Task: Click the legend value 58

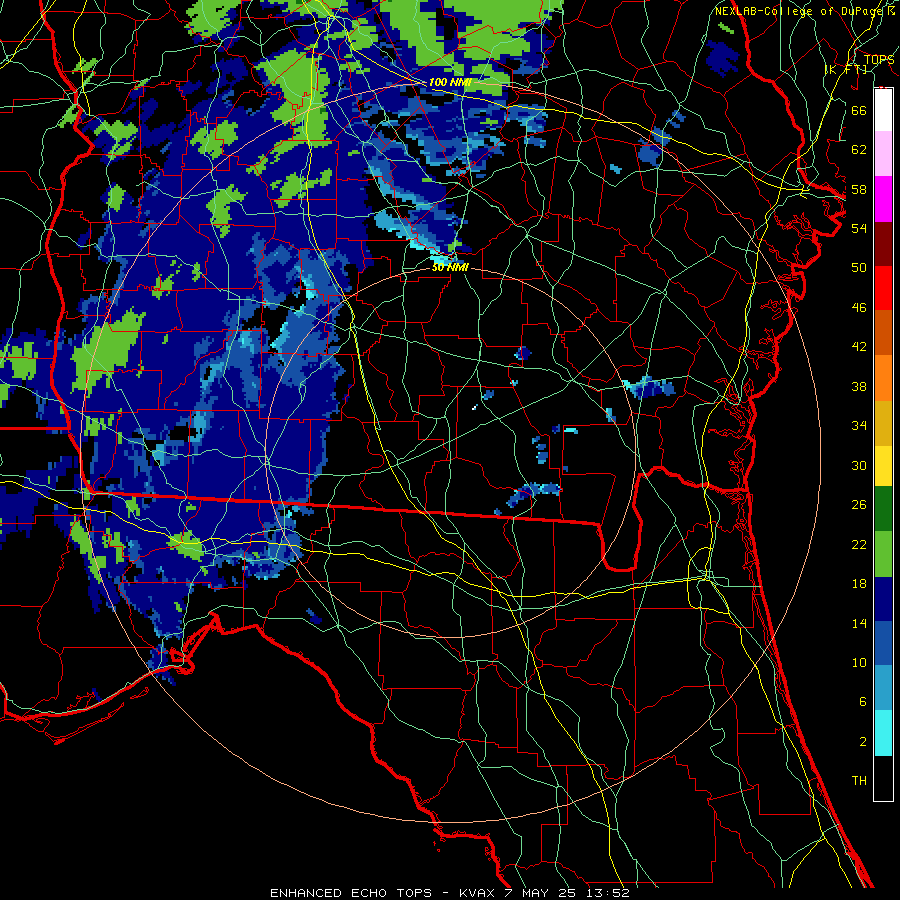Action: [x=859, y=189]
